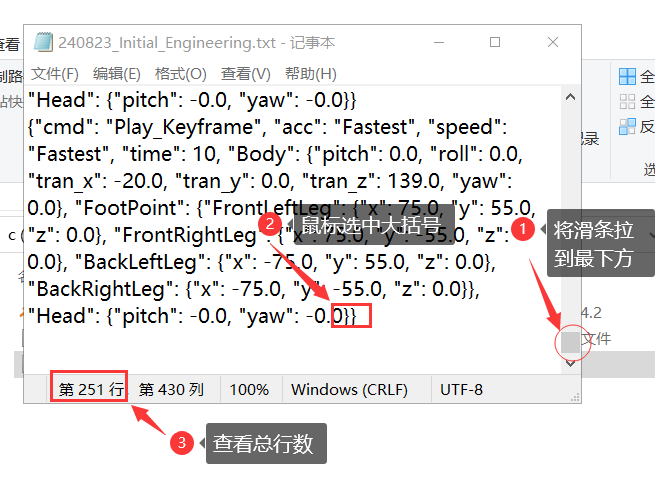This screenshot has height=487, width=655.
Task: Click the 100% zoom level in status bar
Action: coord(250,390)
